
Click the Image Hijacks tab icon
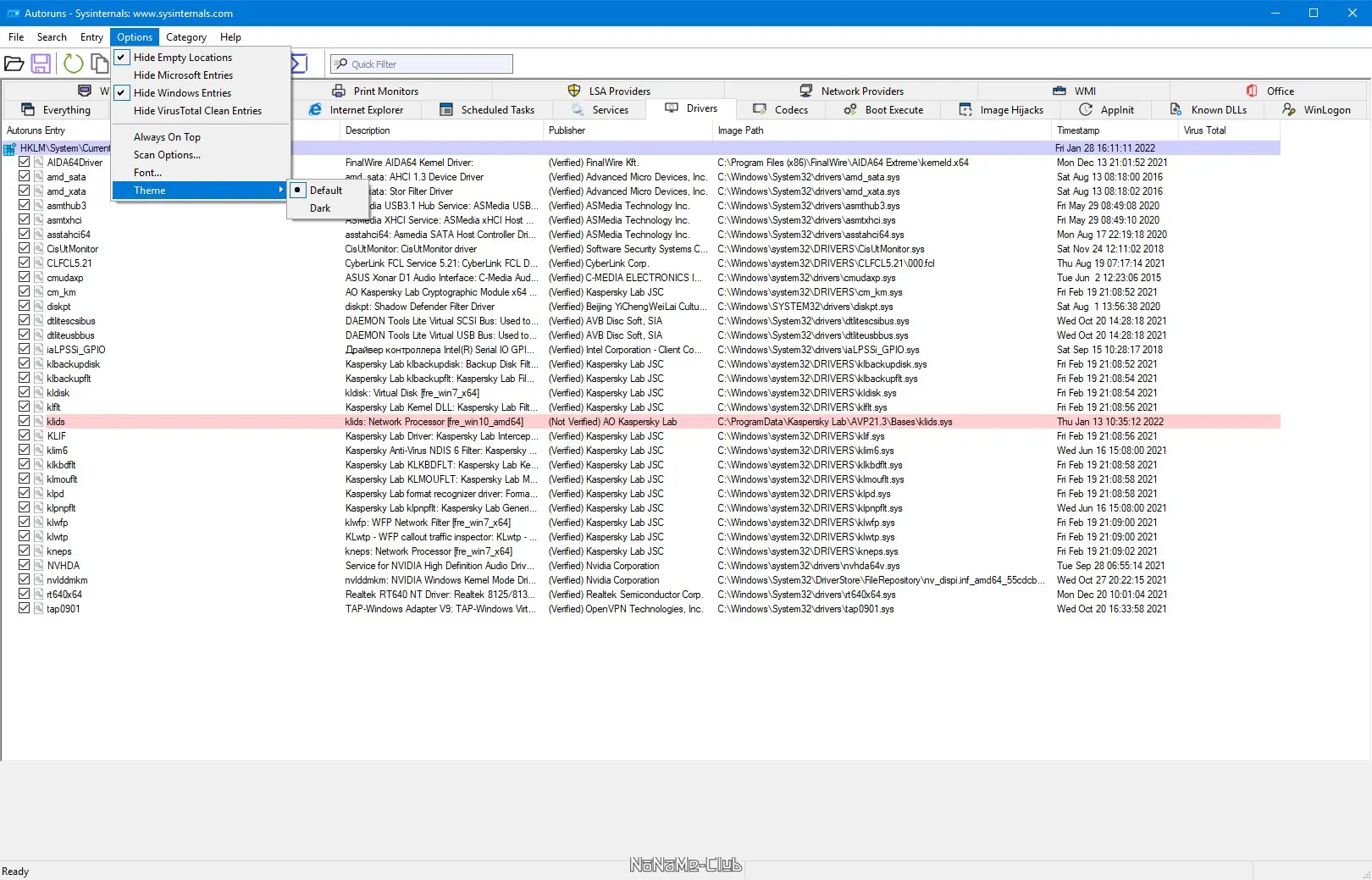tap(965, 109)
